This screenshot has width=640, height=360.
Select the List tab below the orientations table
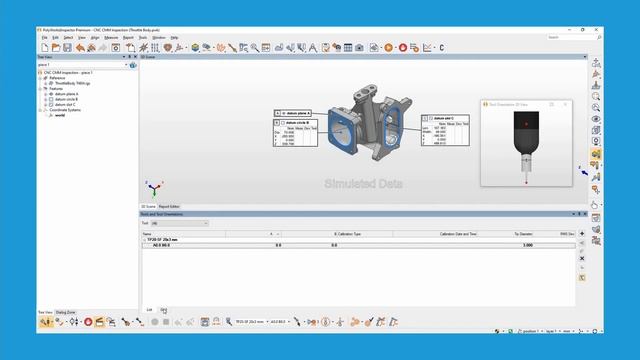[149, 310]
